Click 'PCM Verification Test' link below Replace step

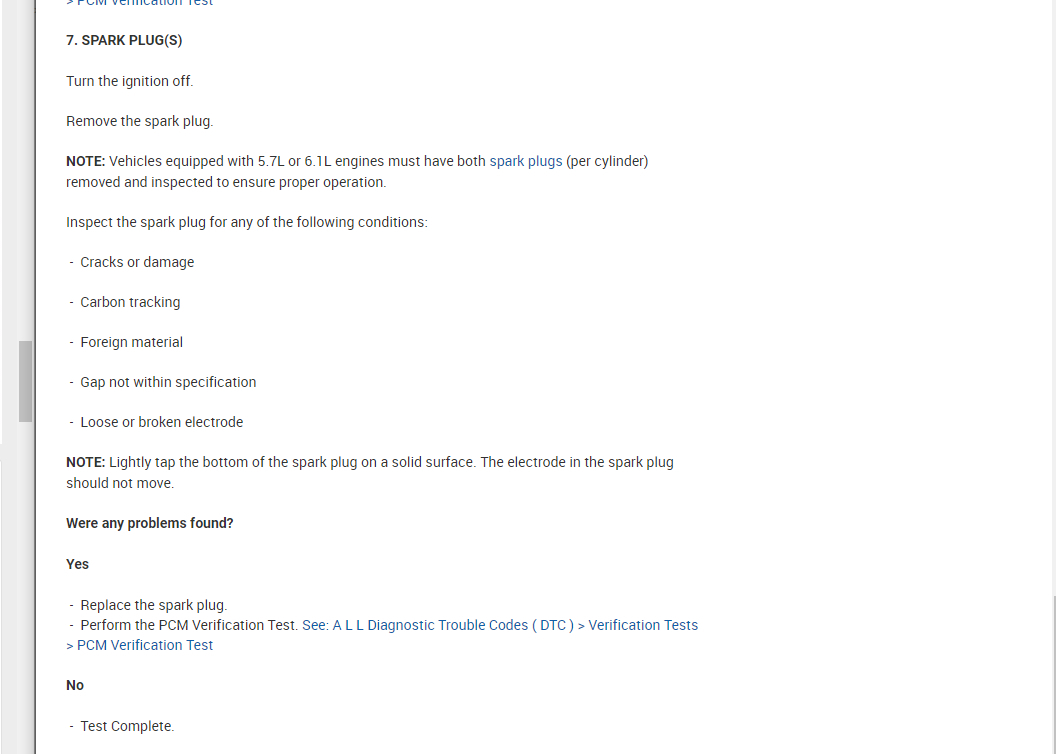(145, 645)
